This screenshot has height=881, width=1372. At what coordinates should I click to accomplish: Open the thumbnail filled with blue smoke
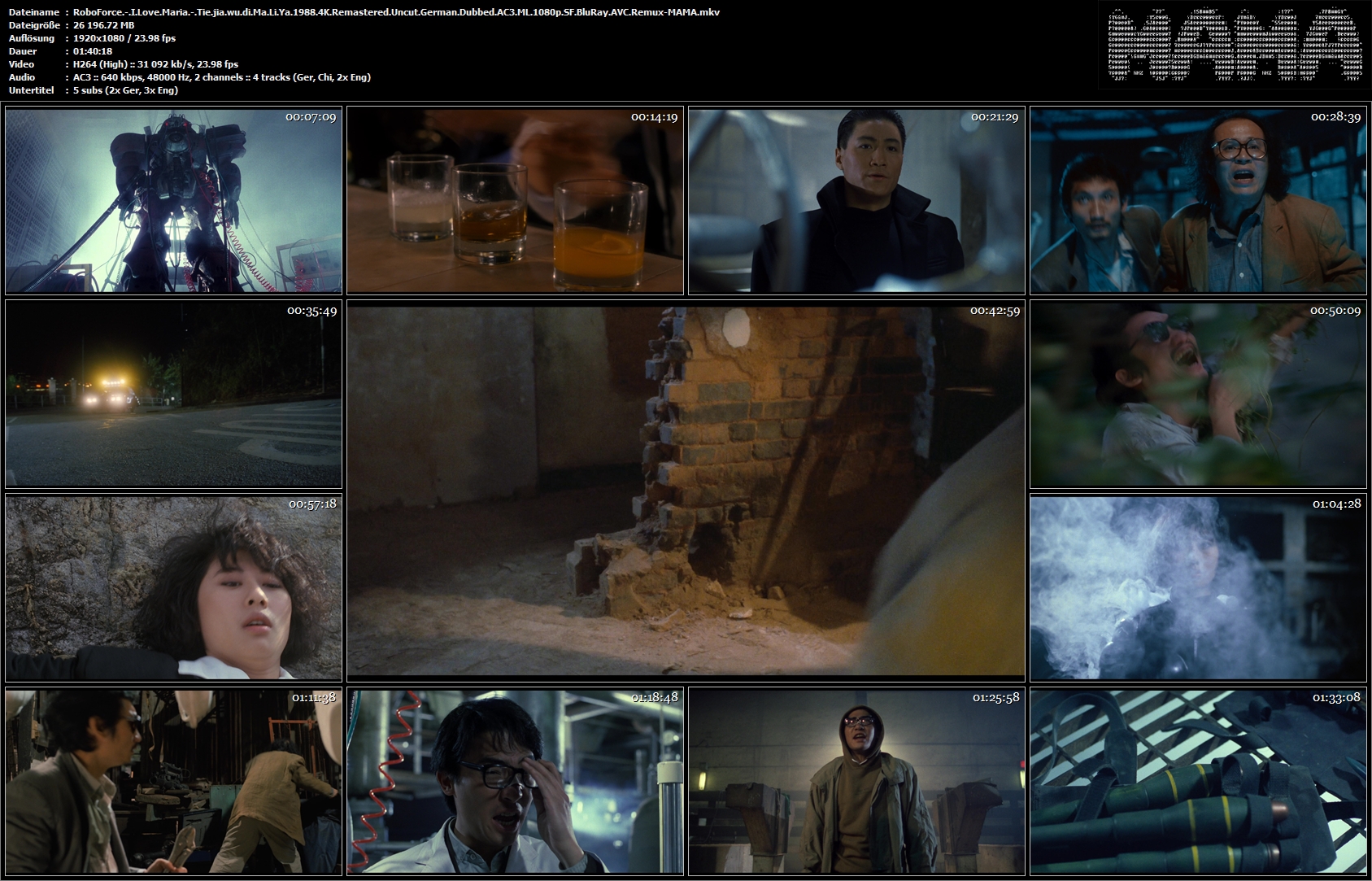1198,588
